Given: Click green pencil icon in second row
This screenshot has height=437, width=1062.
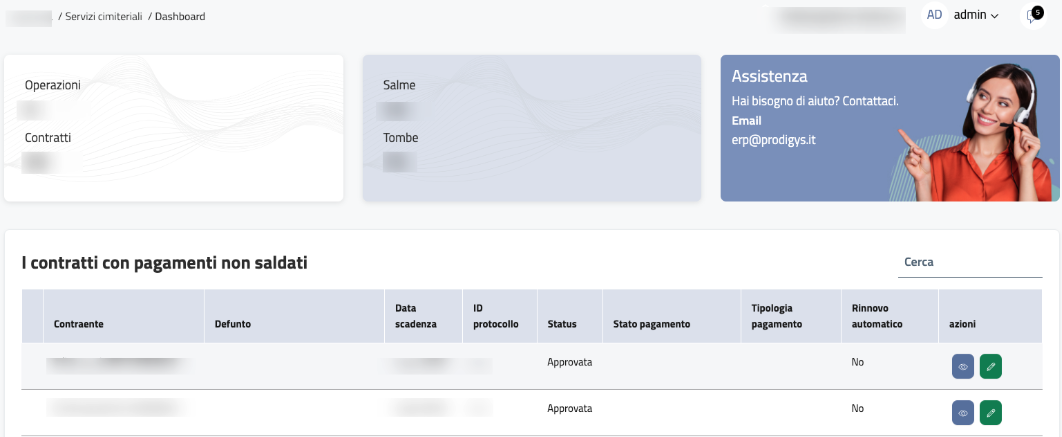Looking at the screenshot, I should (x=990, y=412).
